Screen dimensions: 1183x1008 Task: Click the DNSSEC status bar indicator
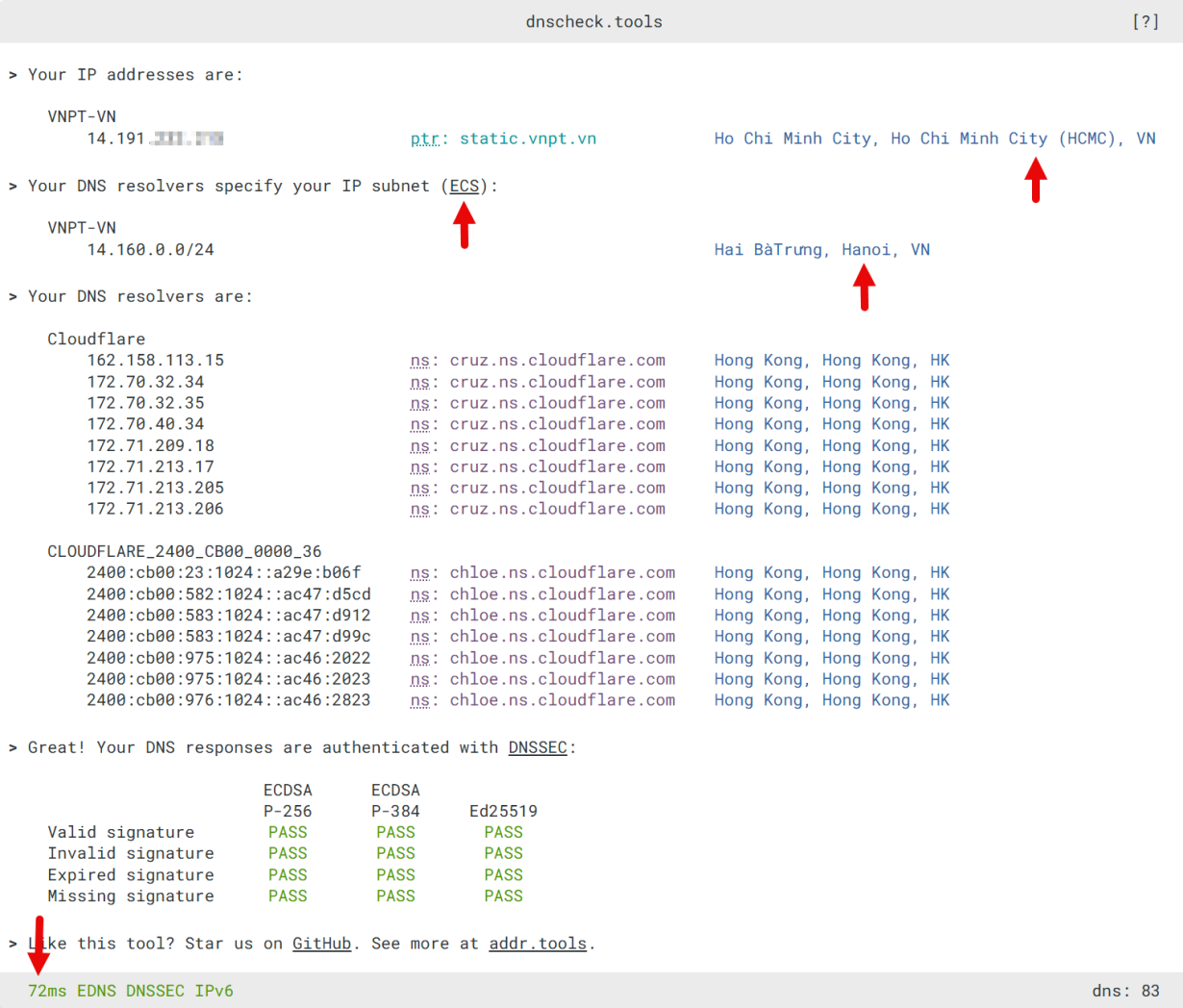point(155,991)
